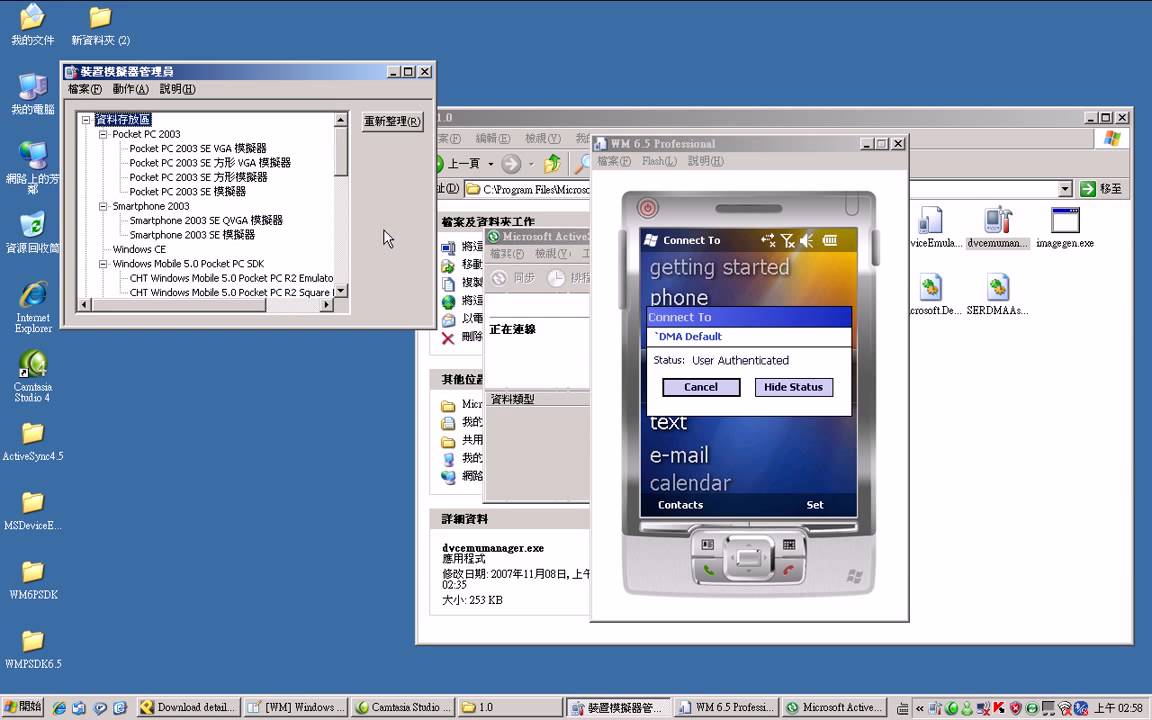This screenshot has height=720, width=1152.
Task: Tap the Set softkey on emulator
Action: (x=815, y=505)
